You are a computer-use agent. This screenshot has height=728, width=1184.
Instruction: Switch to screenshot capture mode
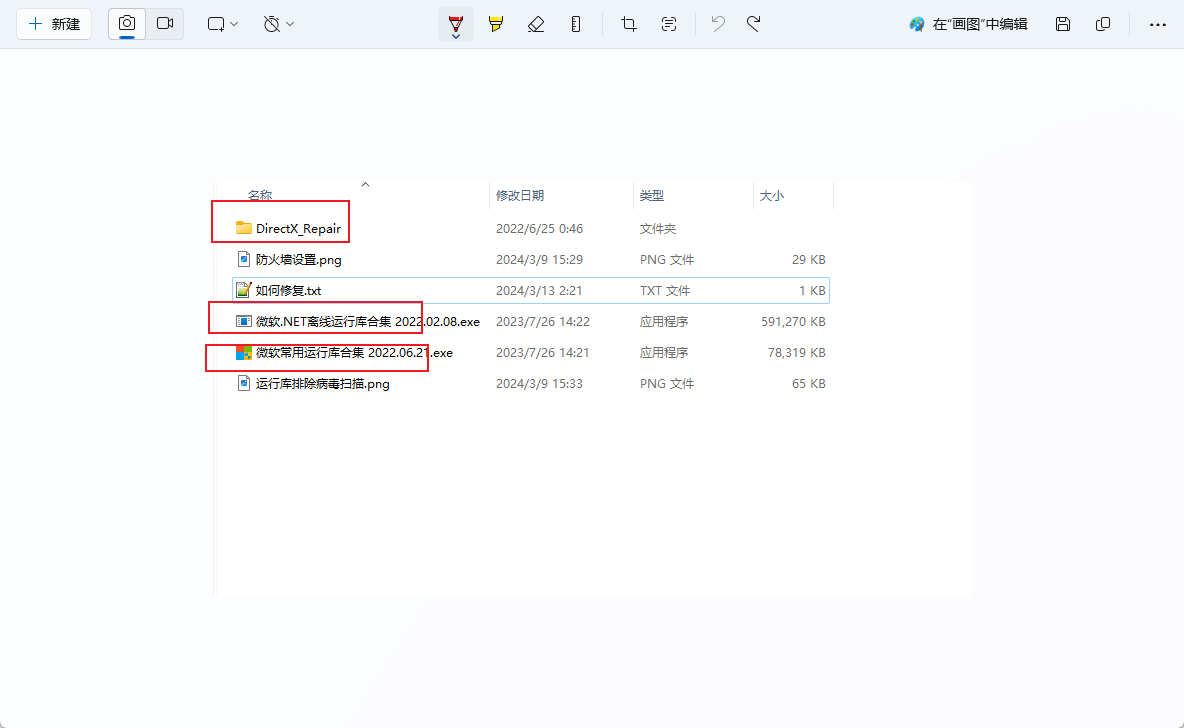coord(127,24)
